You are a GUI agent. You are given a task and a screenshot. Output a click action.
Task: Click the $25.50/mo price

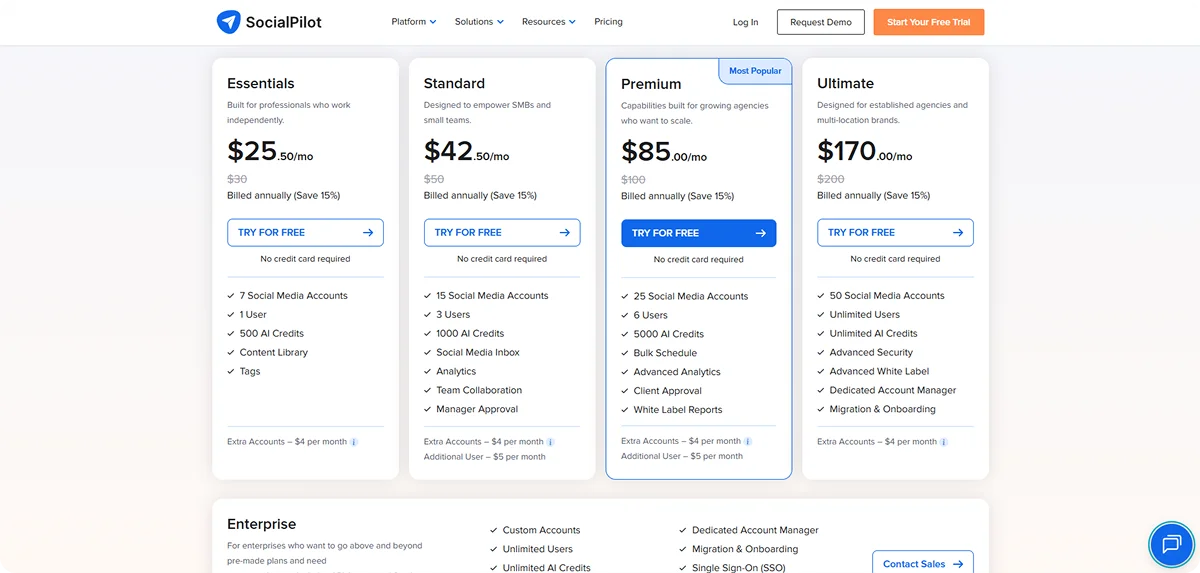[x=270, y=151]
